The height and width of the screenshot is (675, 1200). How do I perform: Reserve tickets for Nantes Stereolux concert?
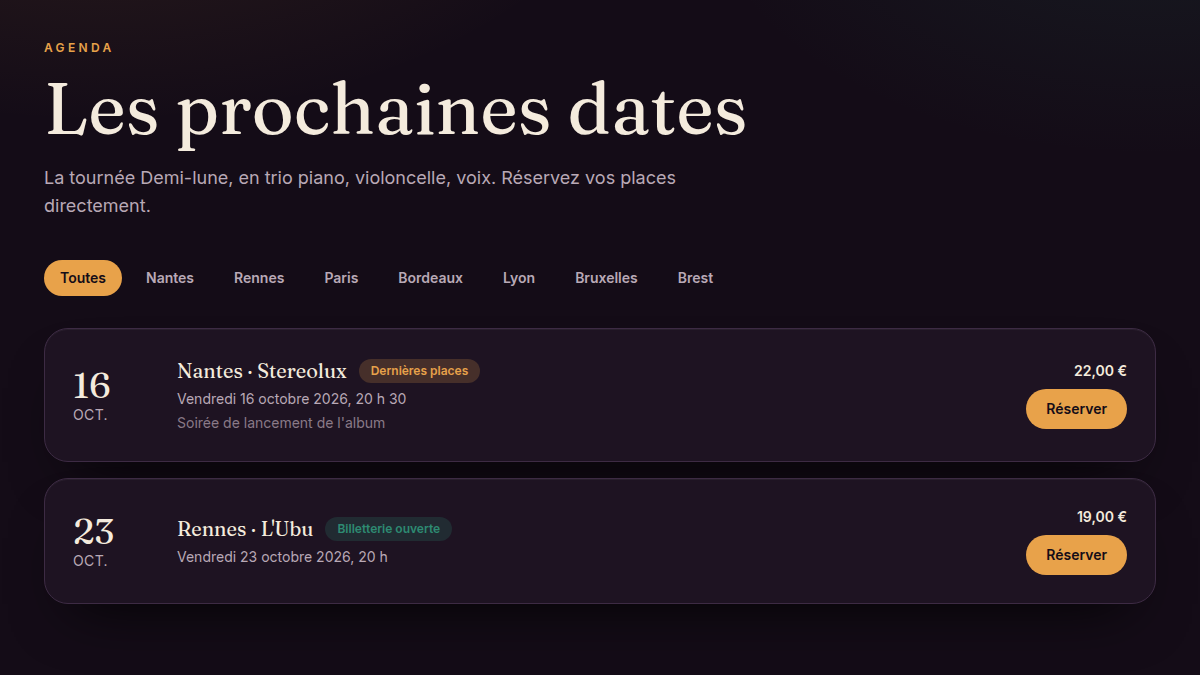pyautogui.click(x=1076, y=409)
